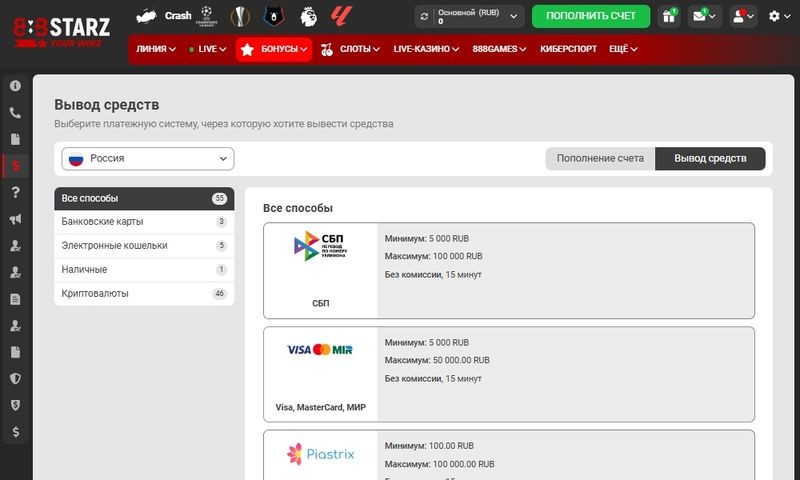
Task: Click the shield icon in left sidebar
Action: click(15, 378)
